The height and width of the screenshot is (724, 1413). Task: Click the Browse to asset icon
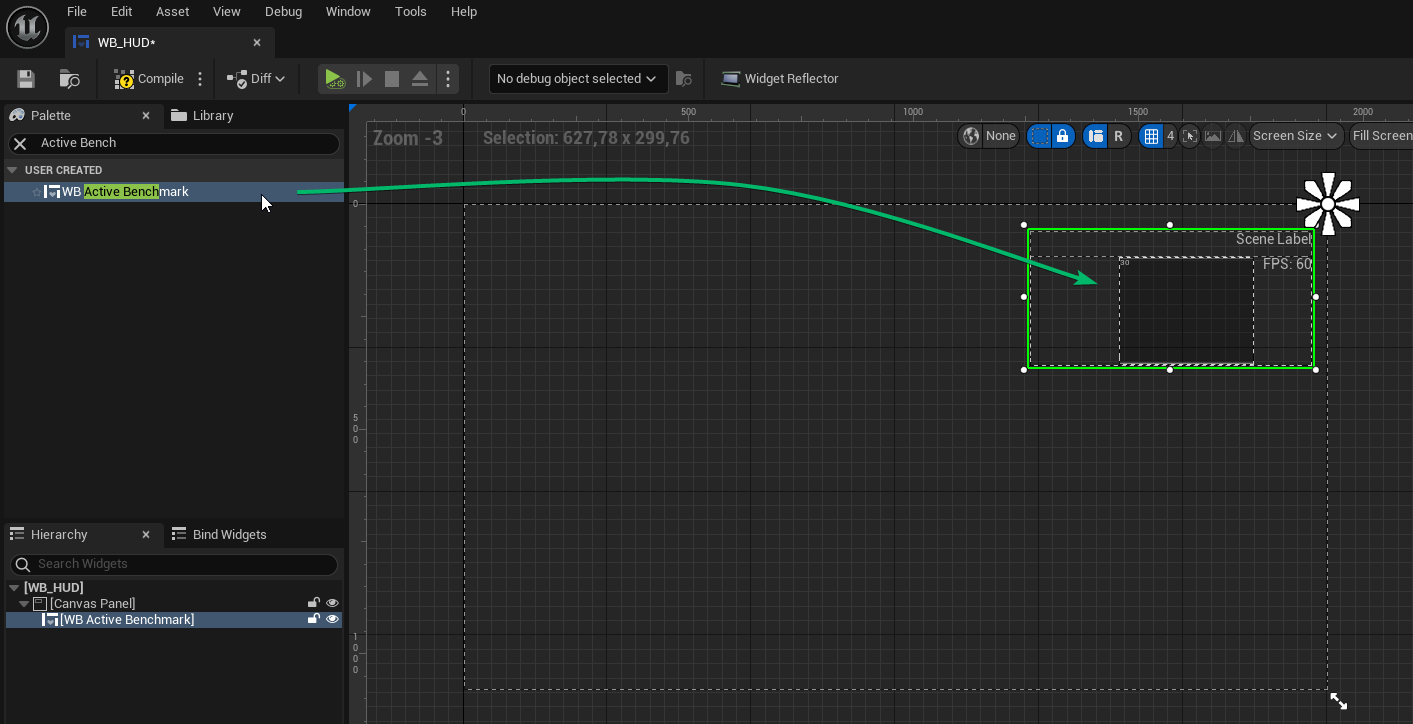[69, 79]
